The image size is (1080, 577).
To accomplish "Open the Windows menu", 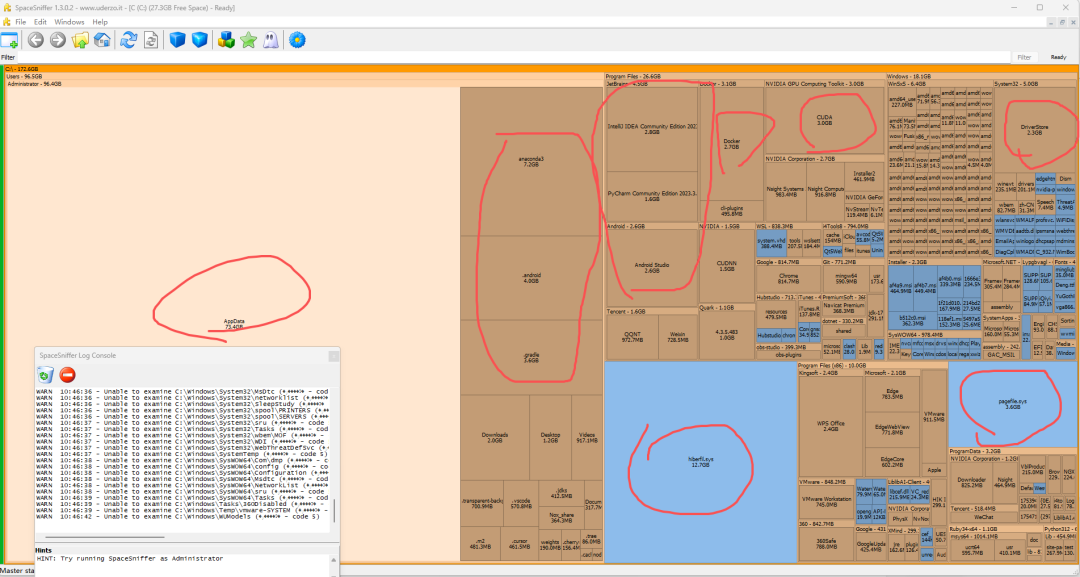I will point(69,21).
